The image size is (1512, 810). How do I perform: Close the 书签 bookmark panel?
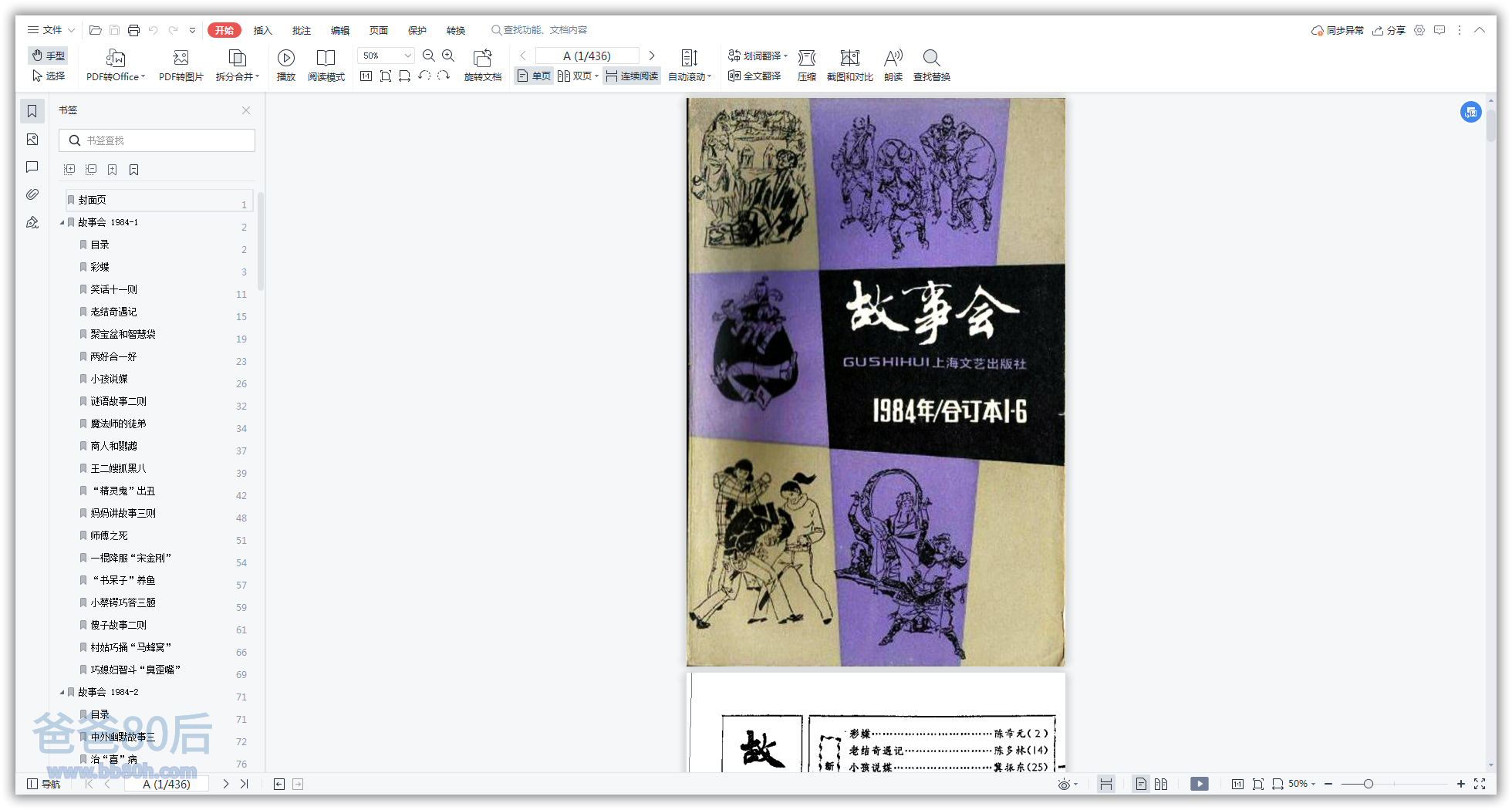pos(246,110)
